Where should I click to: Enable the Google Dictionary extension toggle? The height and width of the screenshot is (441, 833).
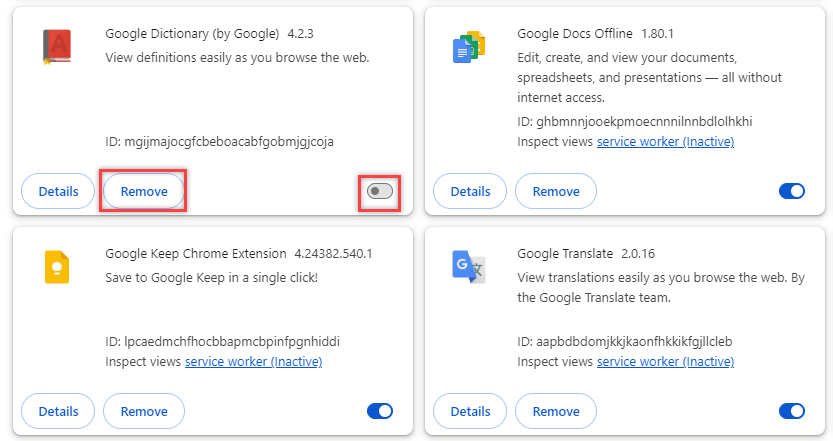[x=380, y=191]
